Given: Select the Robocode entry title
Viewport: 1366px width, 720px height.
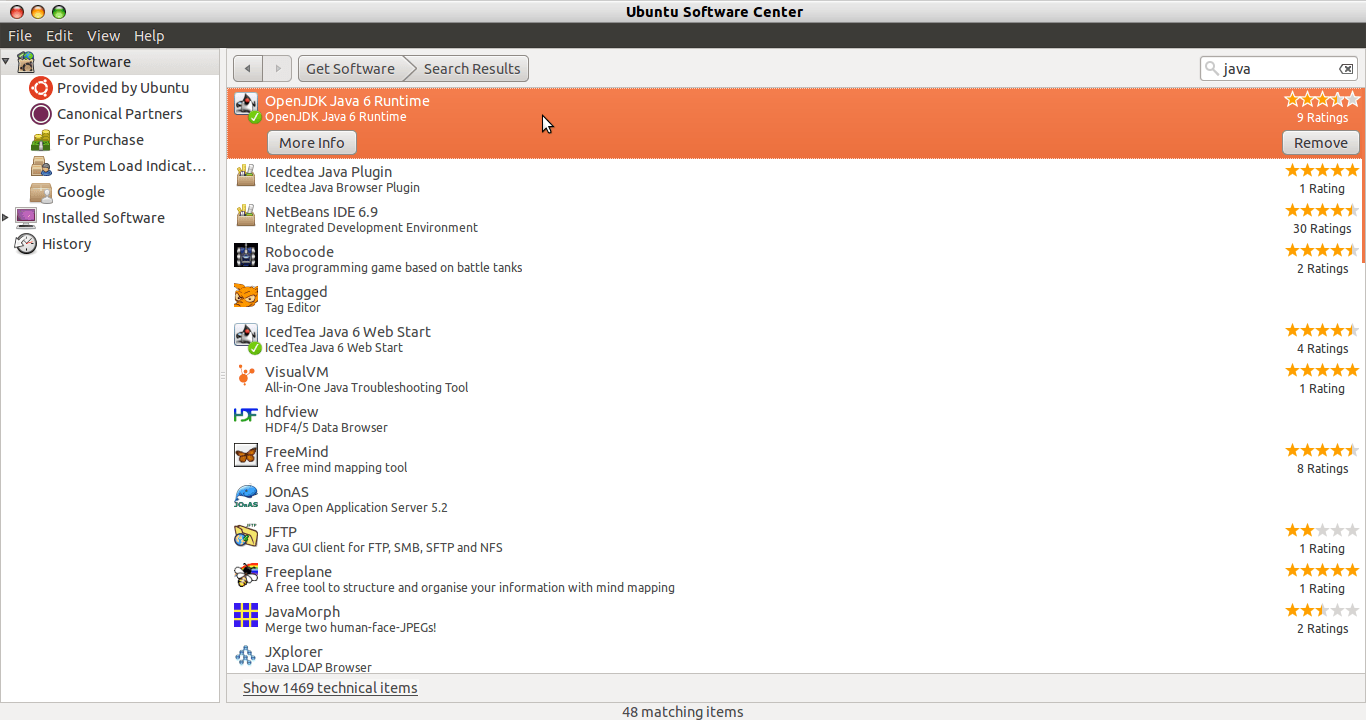Looking at the screenshot, I should tap(299, 252).
